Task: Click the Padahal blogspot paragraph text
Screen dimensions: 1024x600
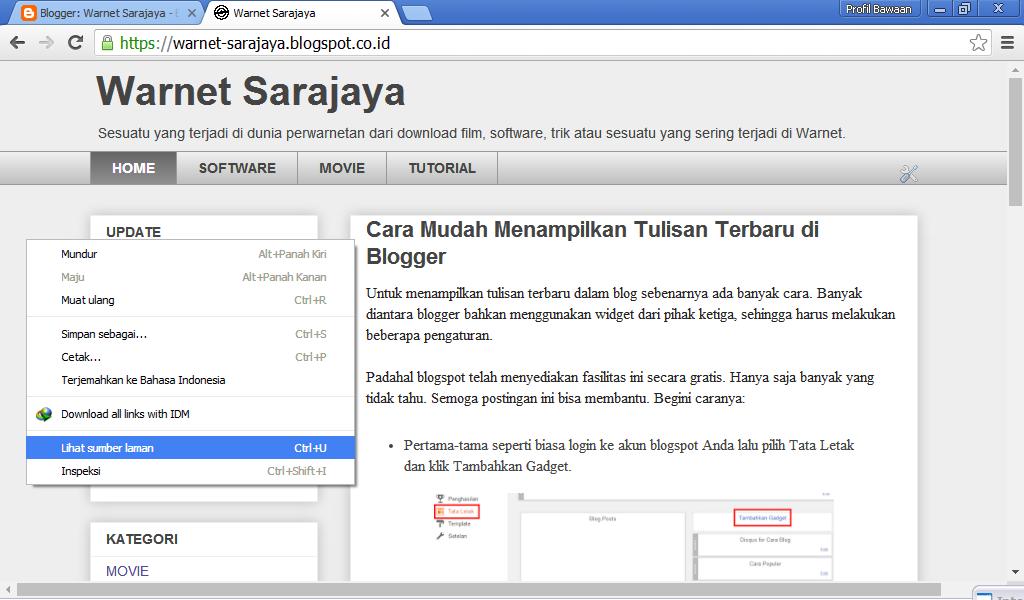Action: pyautogui.click(x=620, y=388)
